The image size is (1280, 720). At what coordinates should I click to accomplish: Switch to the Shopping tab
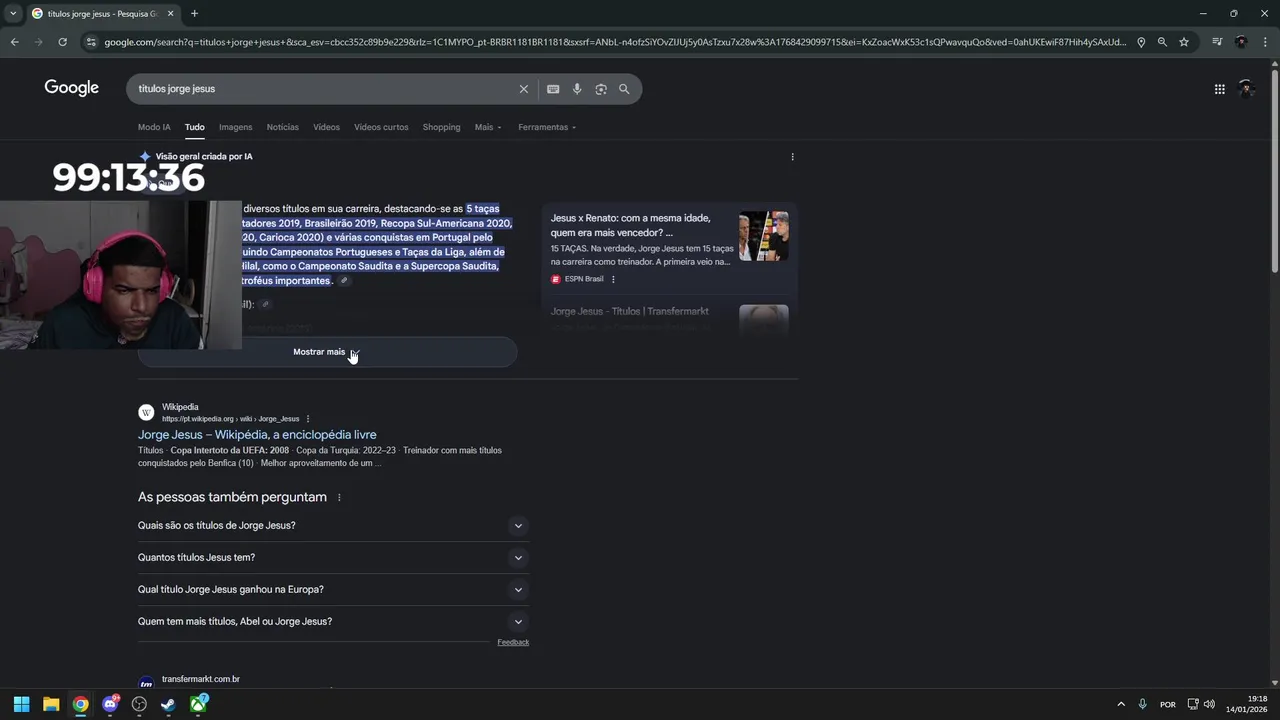coord(441,127)
